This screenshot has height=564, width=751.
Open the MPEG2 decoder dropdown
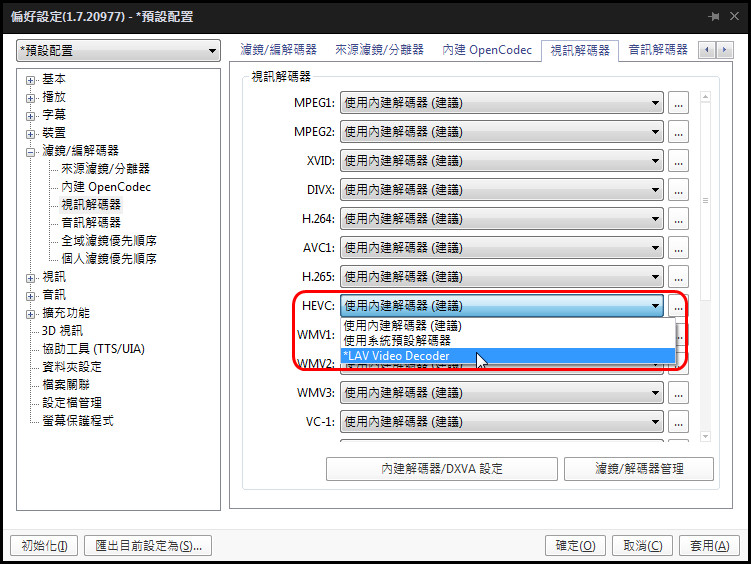click(501, 132)
